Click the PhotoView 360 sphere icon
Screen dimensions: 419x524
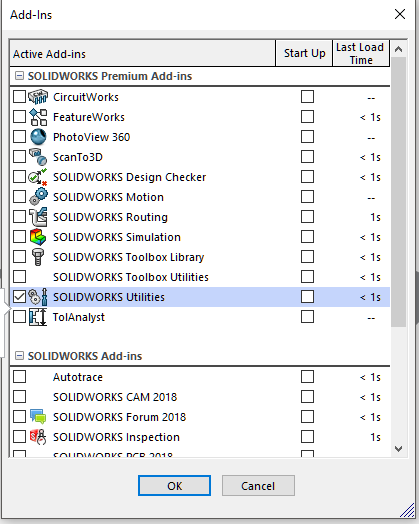click(x=38, y=137)
